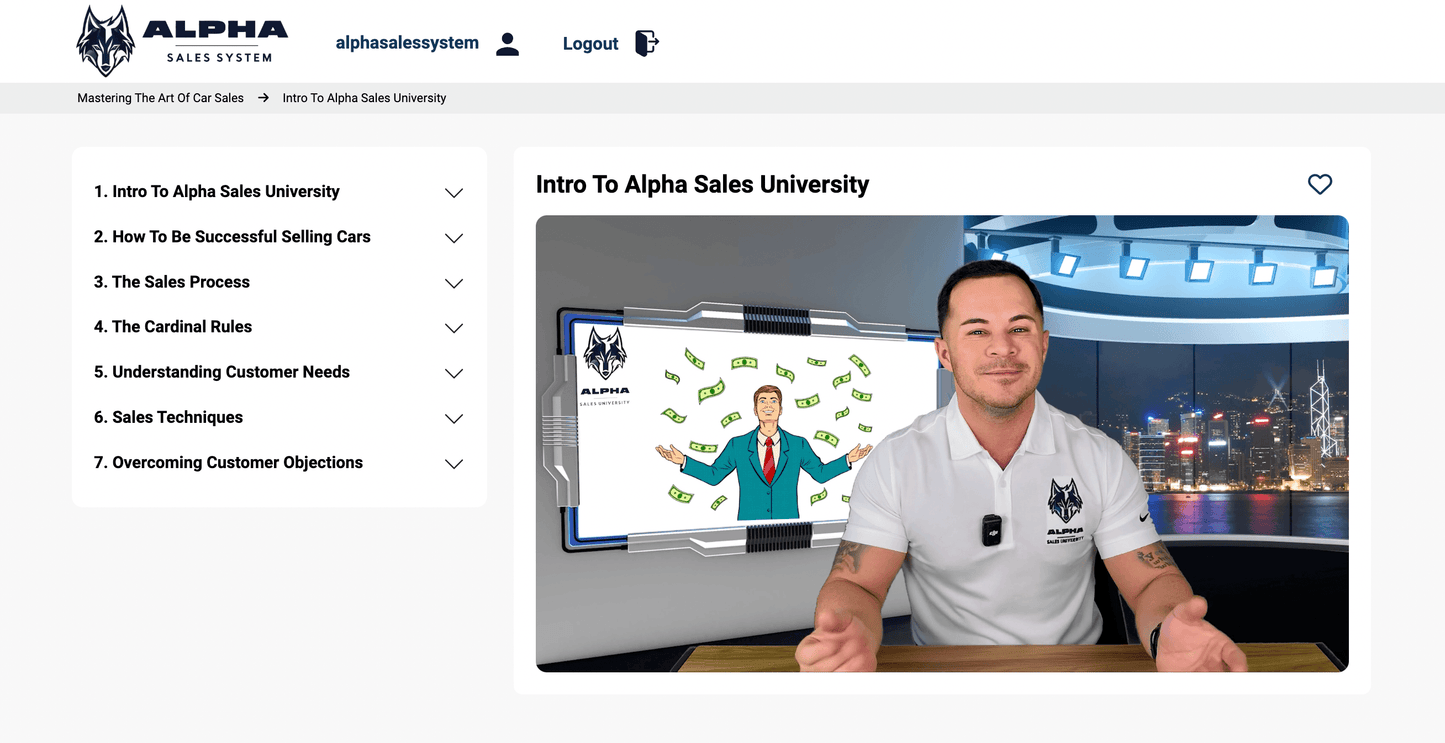Expand Understanding Customer Needs section chevron

(x=454, y=373)
